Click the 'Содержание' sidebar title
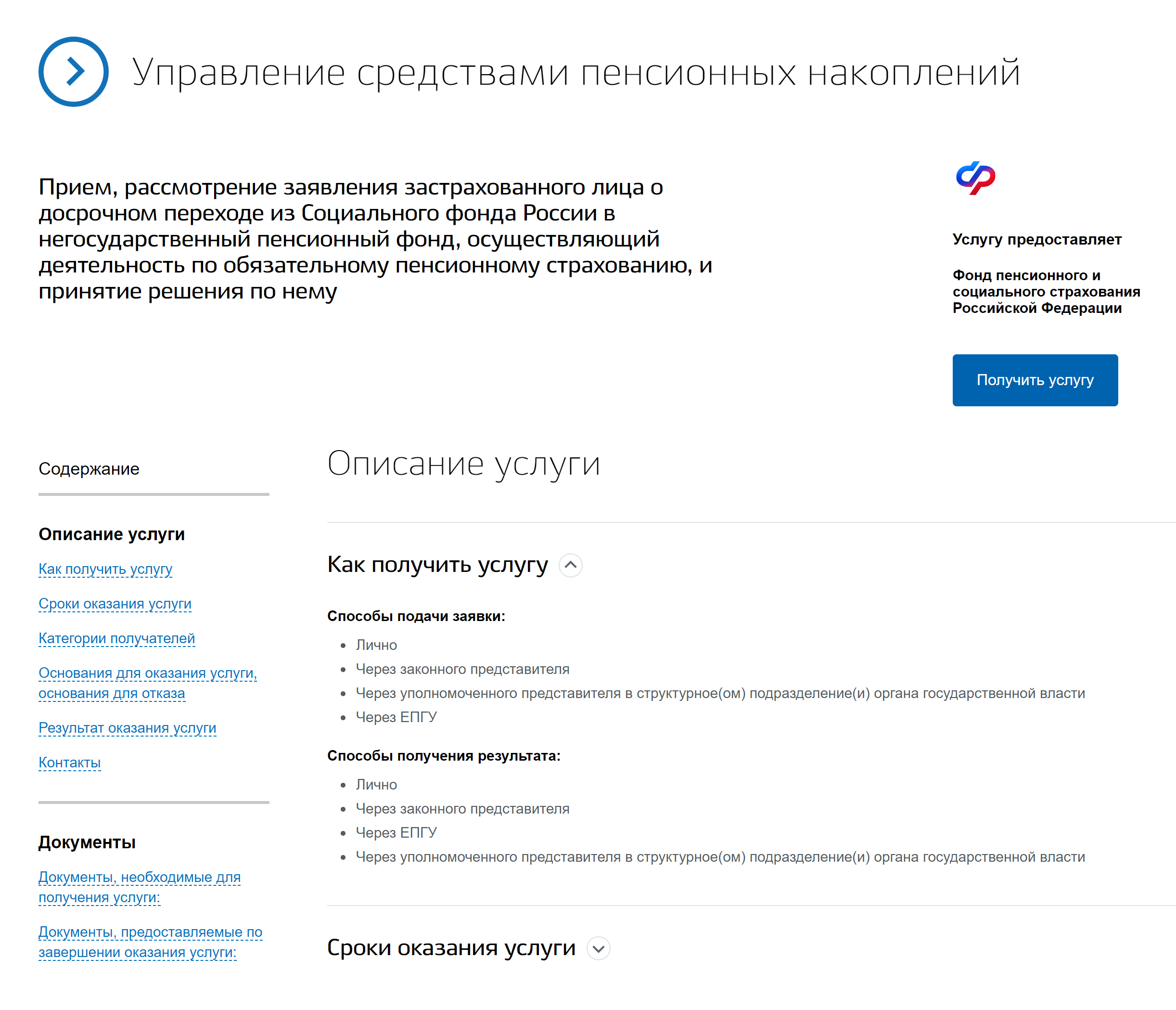This screenshot has width=1176, height=1010. click(89, 469)
